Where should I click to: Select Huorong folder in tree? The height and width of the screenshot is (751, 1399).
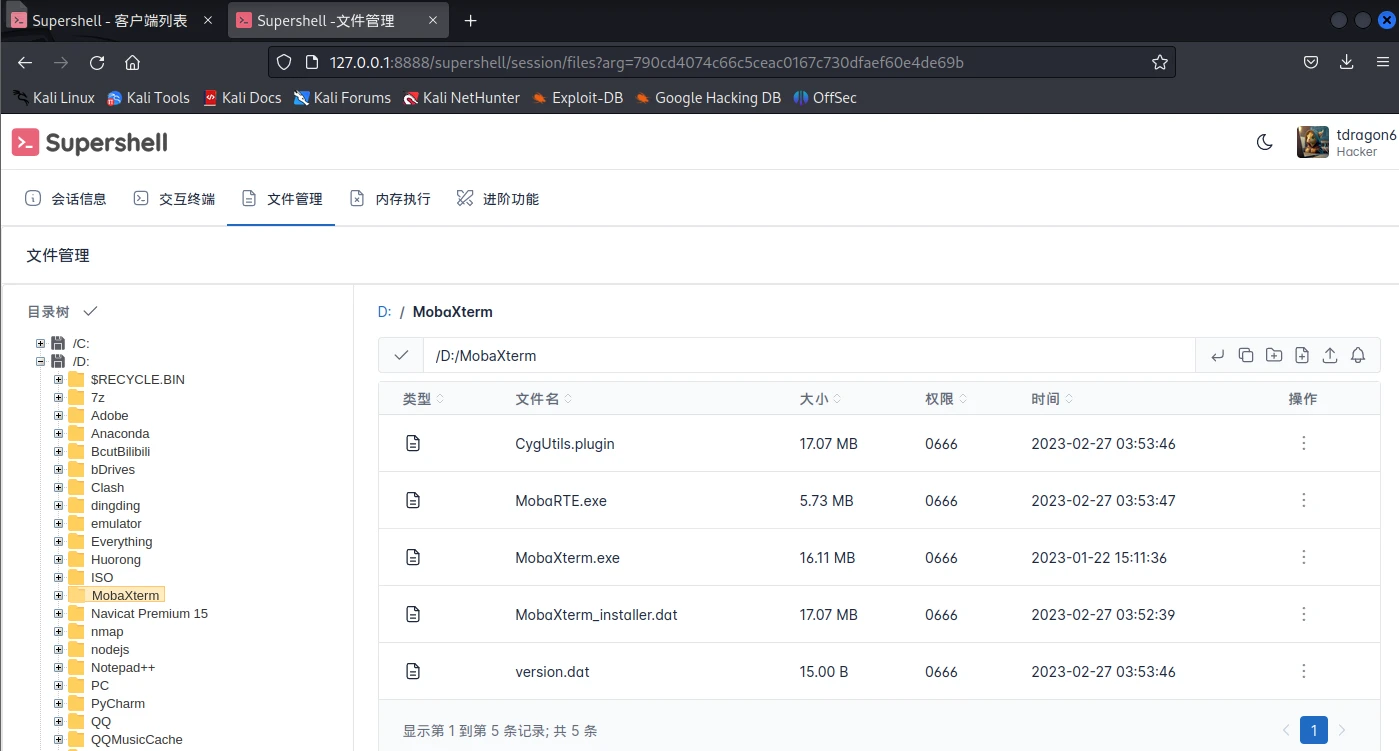116,559
